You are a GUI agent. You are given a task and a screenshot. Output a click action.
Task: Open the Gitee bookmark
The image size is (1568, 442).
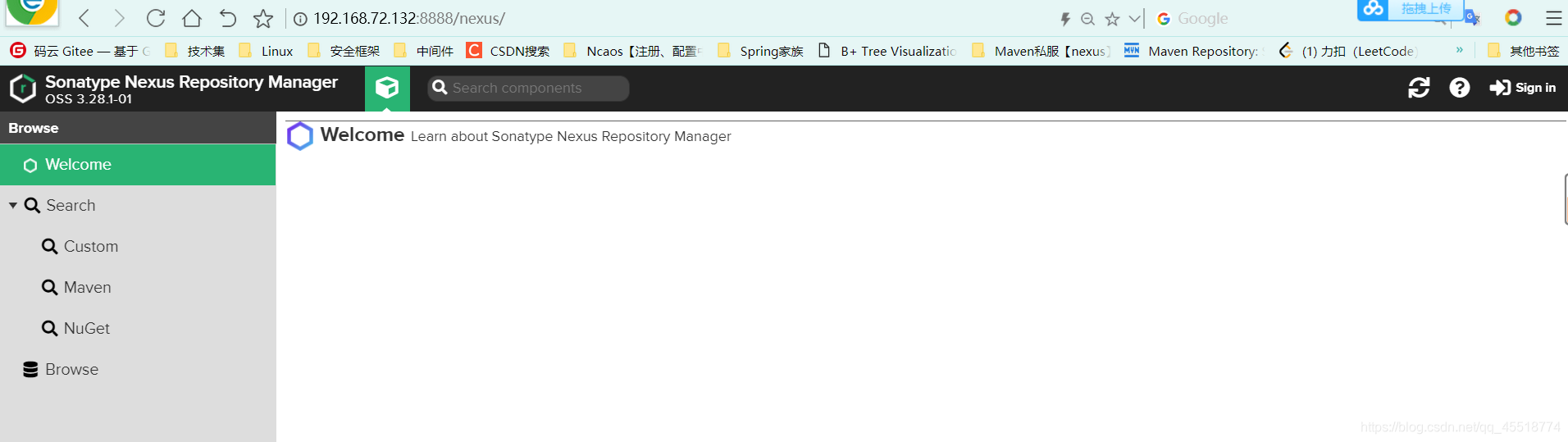coord(80,51)
